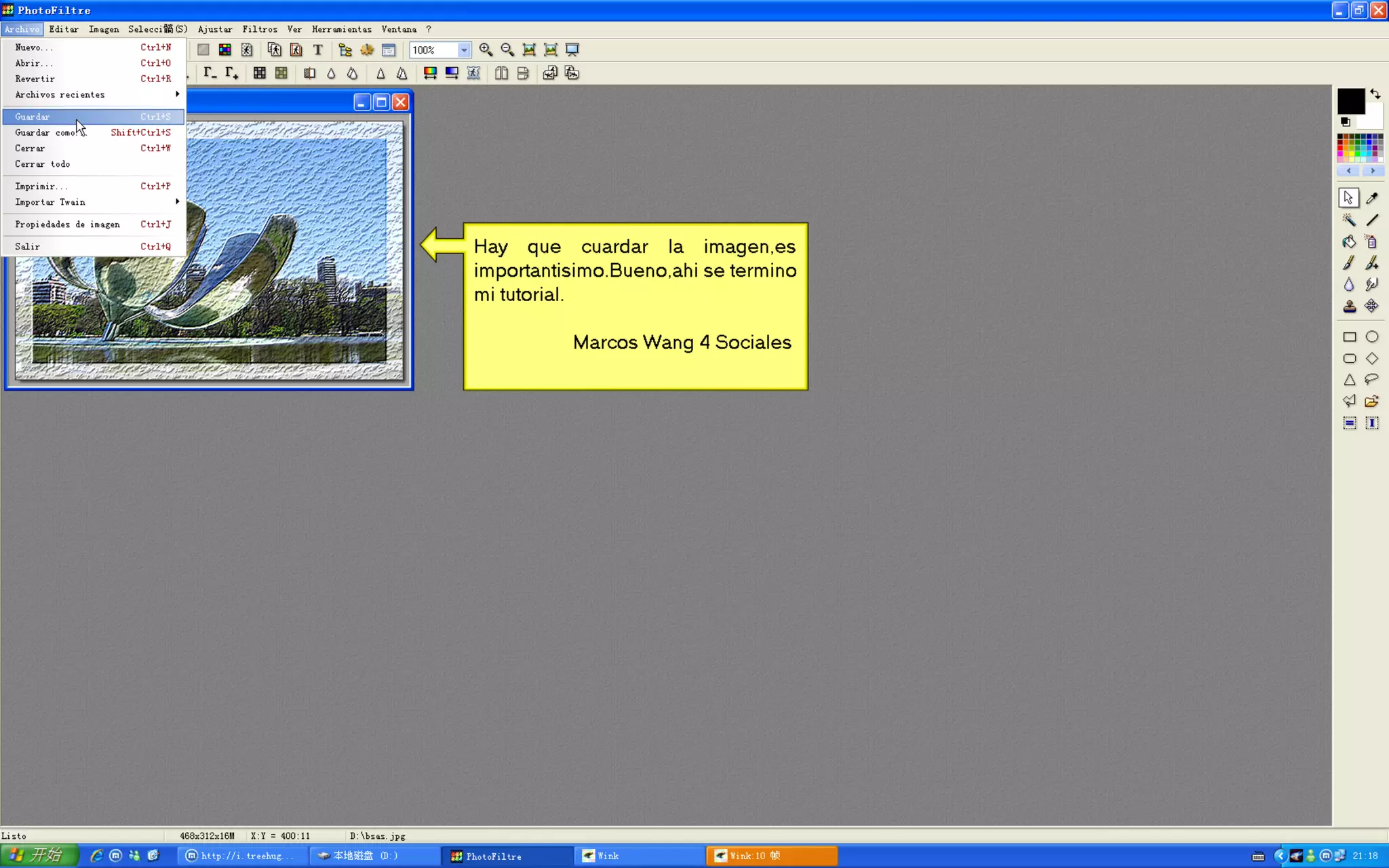
Task: Reset default black and white colors
Action: [x=1345, y=122]
